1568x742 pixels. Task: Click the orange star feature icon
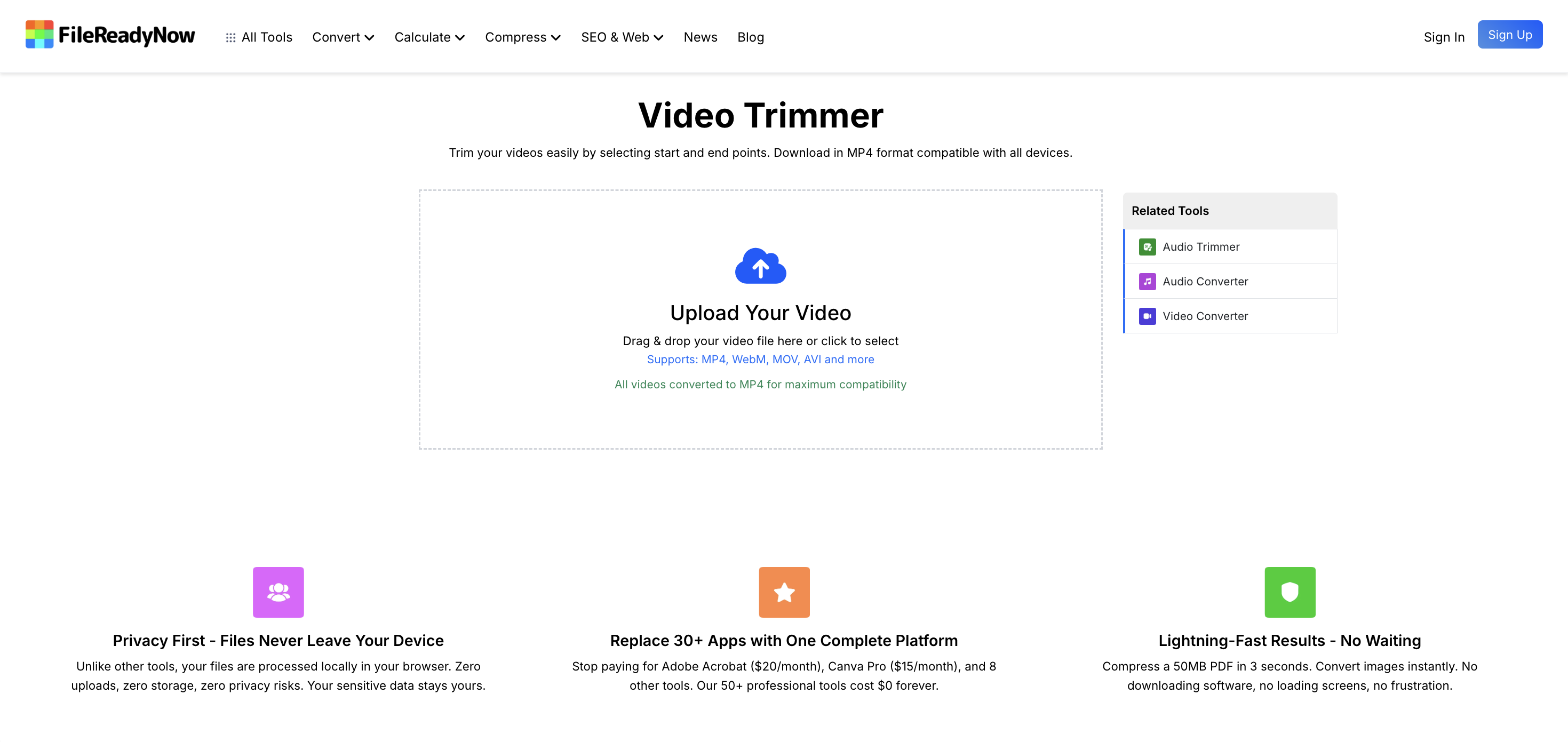(x=783, y=592)
